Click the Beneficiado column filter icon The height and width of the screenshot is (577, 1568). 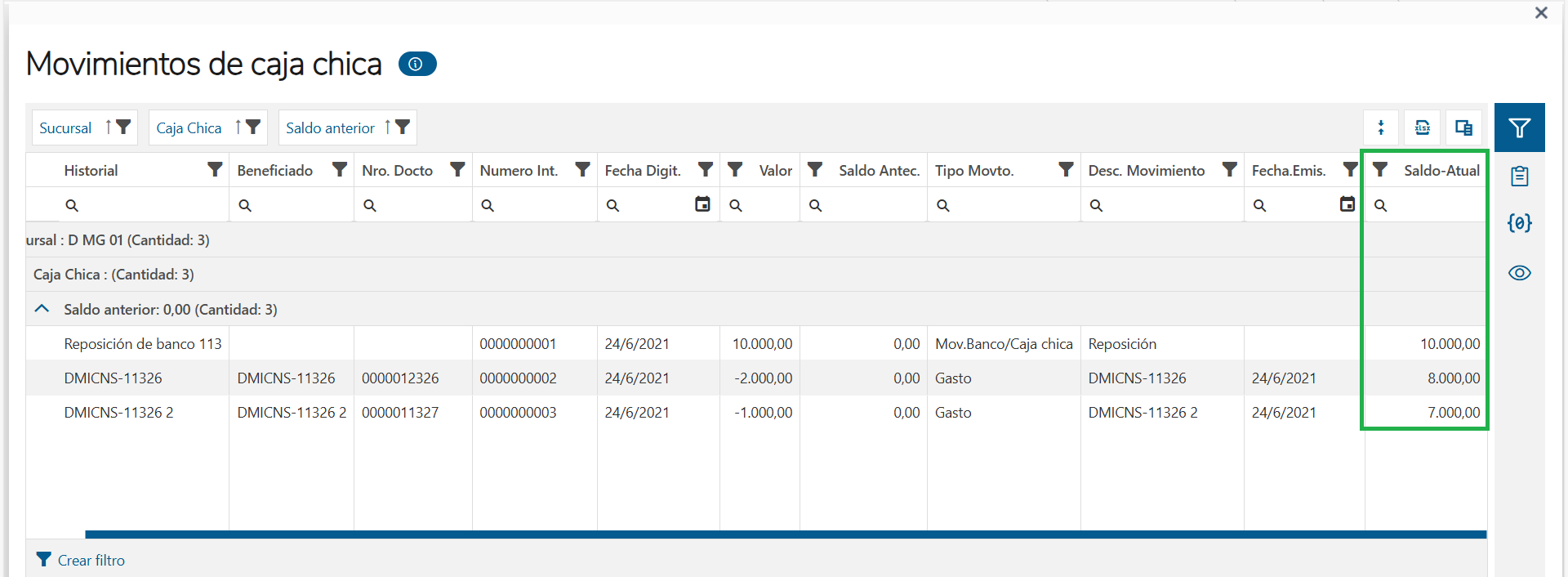pyautogui.click(x=340, y=169)
